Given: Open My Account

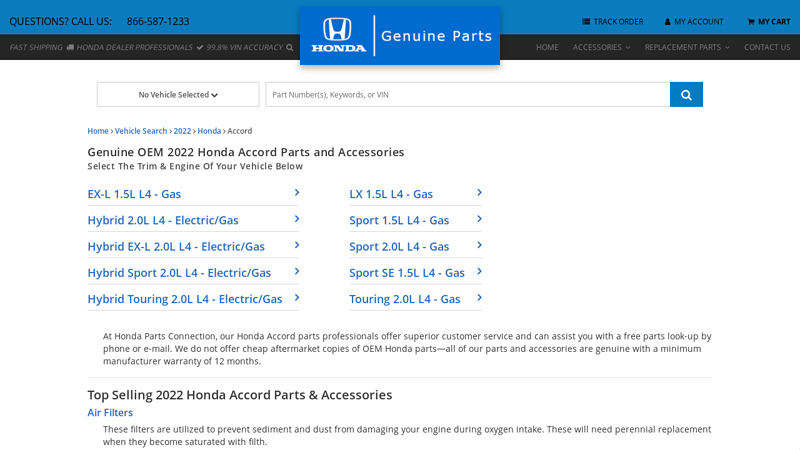Looking at the screenshot, I should tap(694, 22).
